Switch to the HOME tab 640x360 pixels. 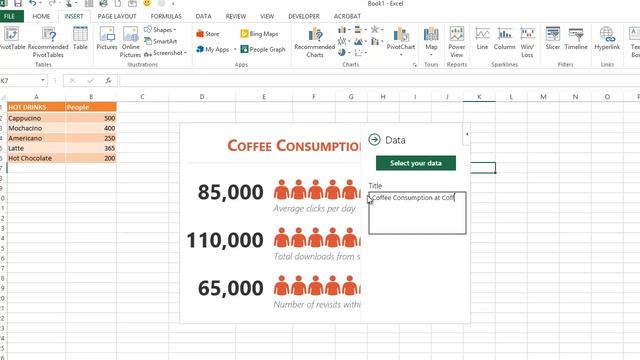(x=41, y=16)
